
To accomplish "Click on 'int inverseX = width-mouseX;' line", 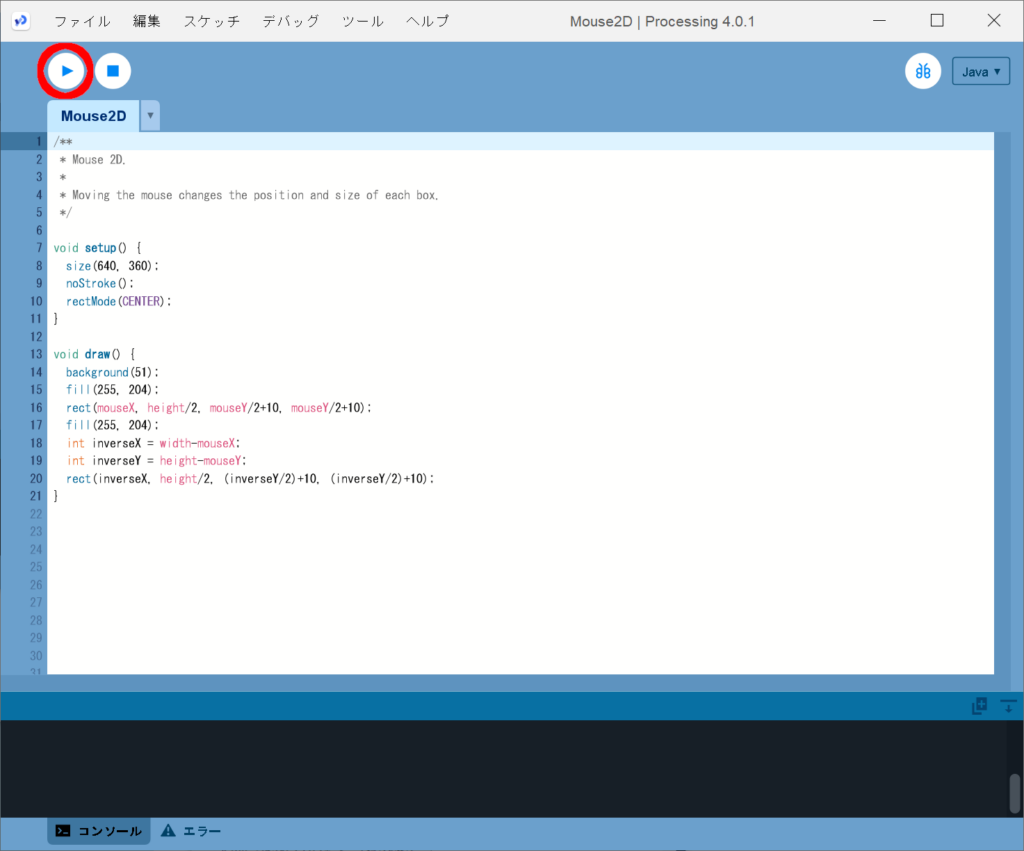I will point(153,443).
